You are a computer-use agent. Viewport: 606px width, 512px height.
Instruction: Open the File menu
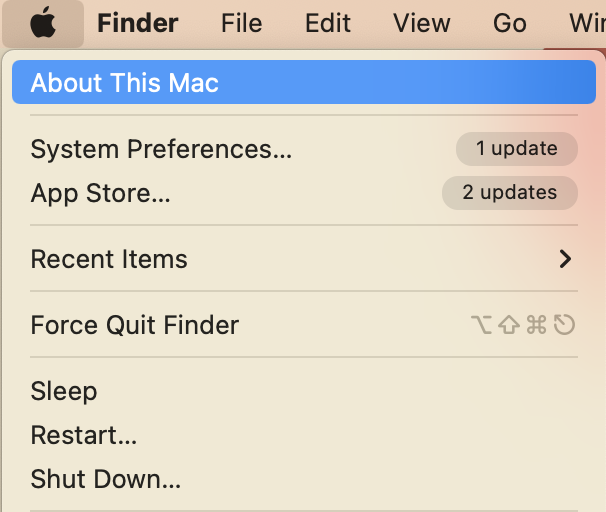[241, 23]
